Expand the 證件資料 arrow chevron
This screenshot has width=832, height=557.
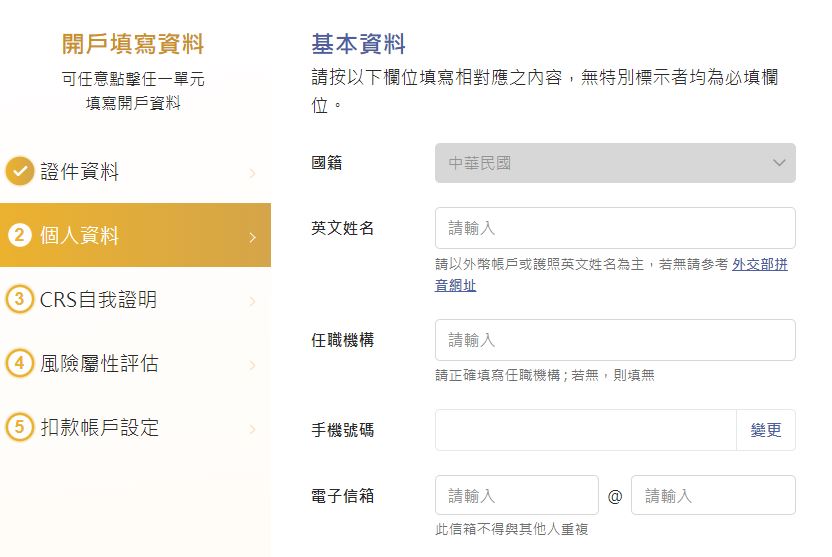point(252,173)
